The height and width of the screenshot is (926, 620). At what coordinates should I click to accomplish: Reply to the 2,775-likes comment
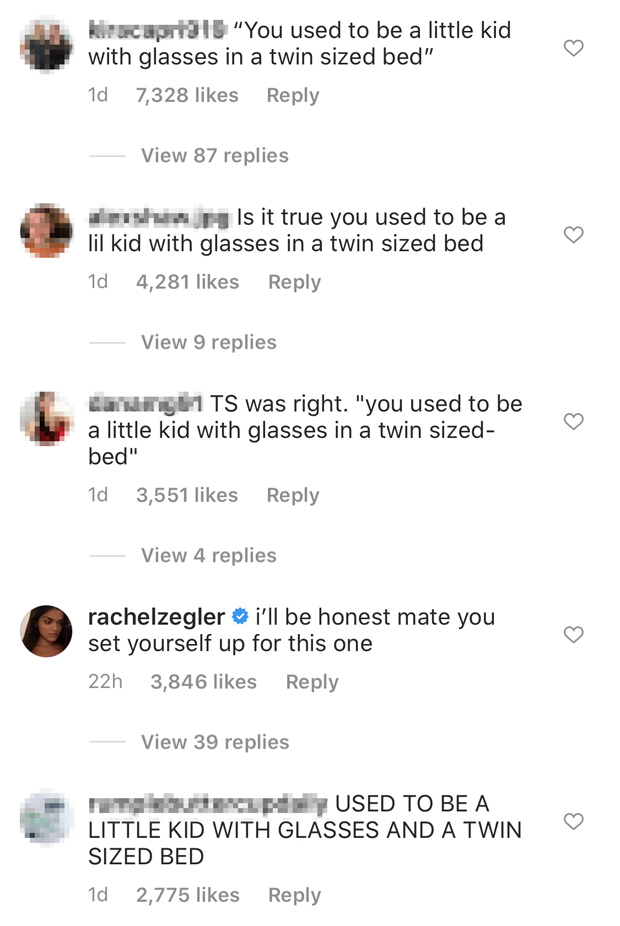coord(294,896)
